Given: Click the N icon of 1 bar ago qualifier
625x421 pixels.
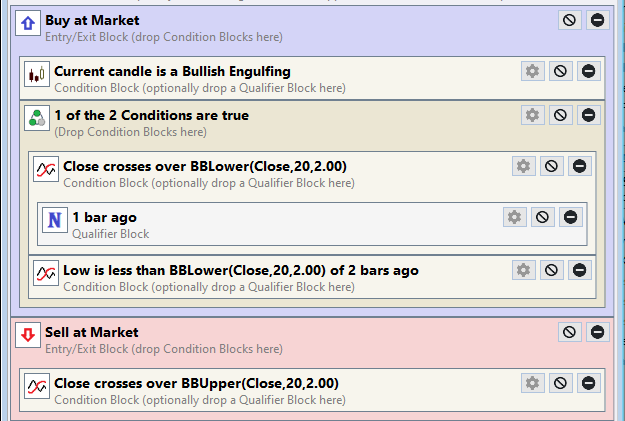Looking at the screenshot, I should click(55, 220).
